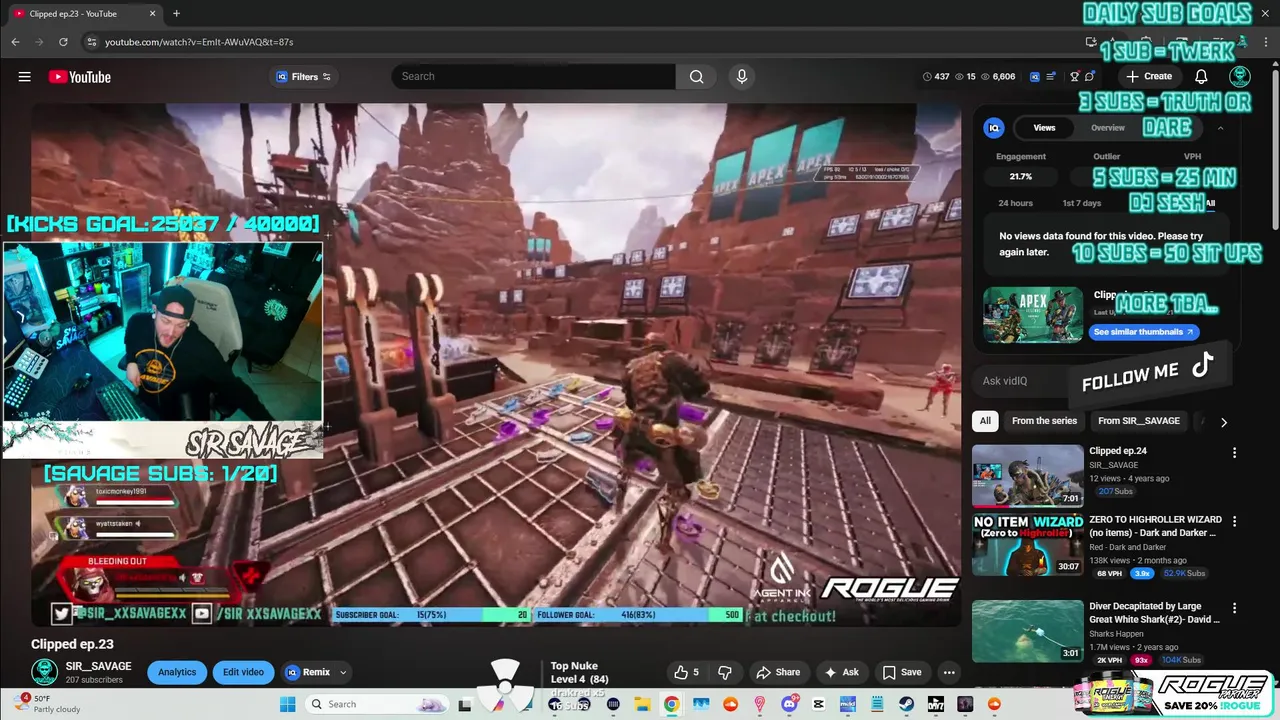Open Discord from the taskbar
Screen dimensions: 1280x720
coord(790,704)
